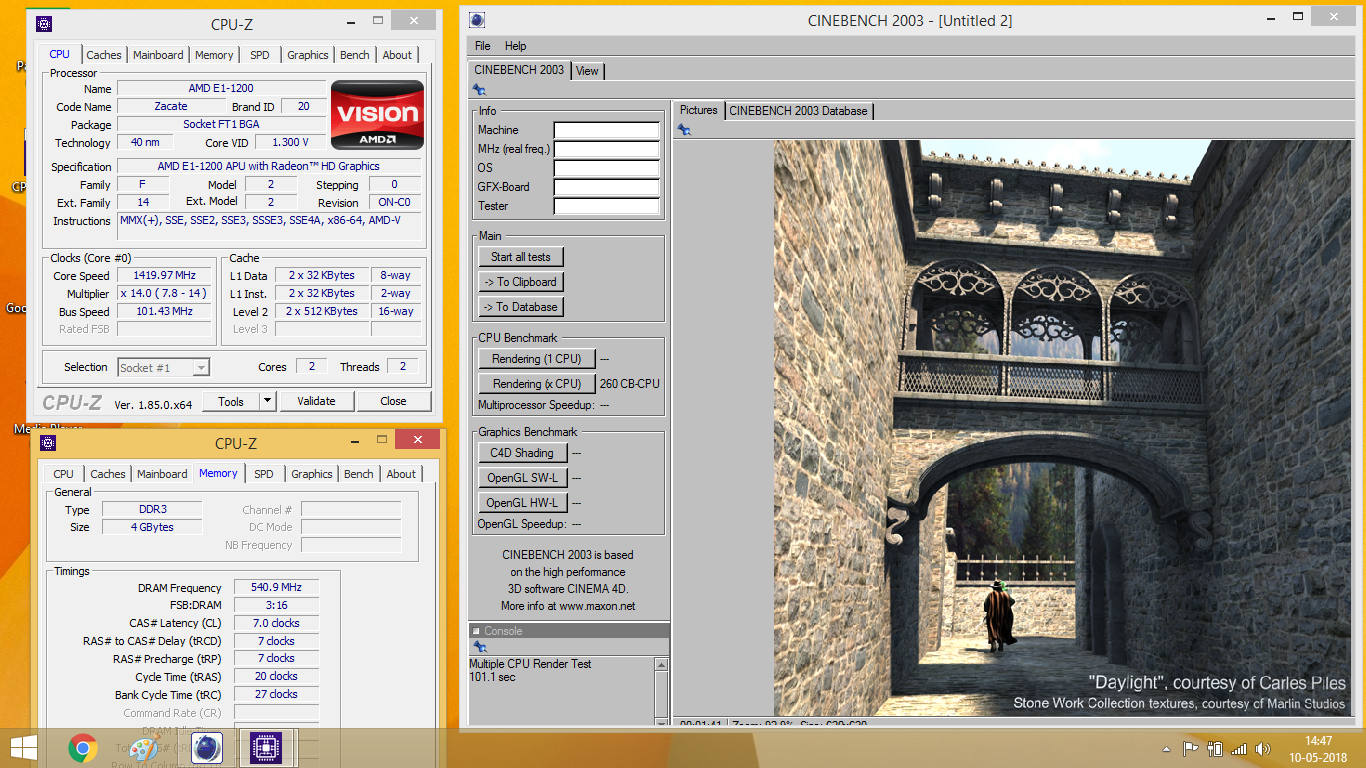This screenshot has width=1366, height=768.
Task: Open Bench tab in the CPU-Z processor window
Action: 355,55
